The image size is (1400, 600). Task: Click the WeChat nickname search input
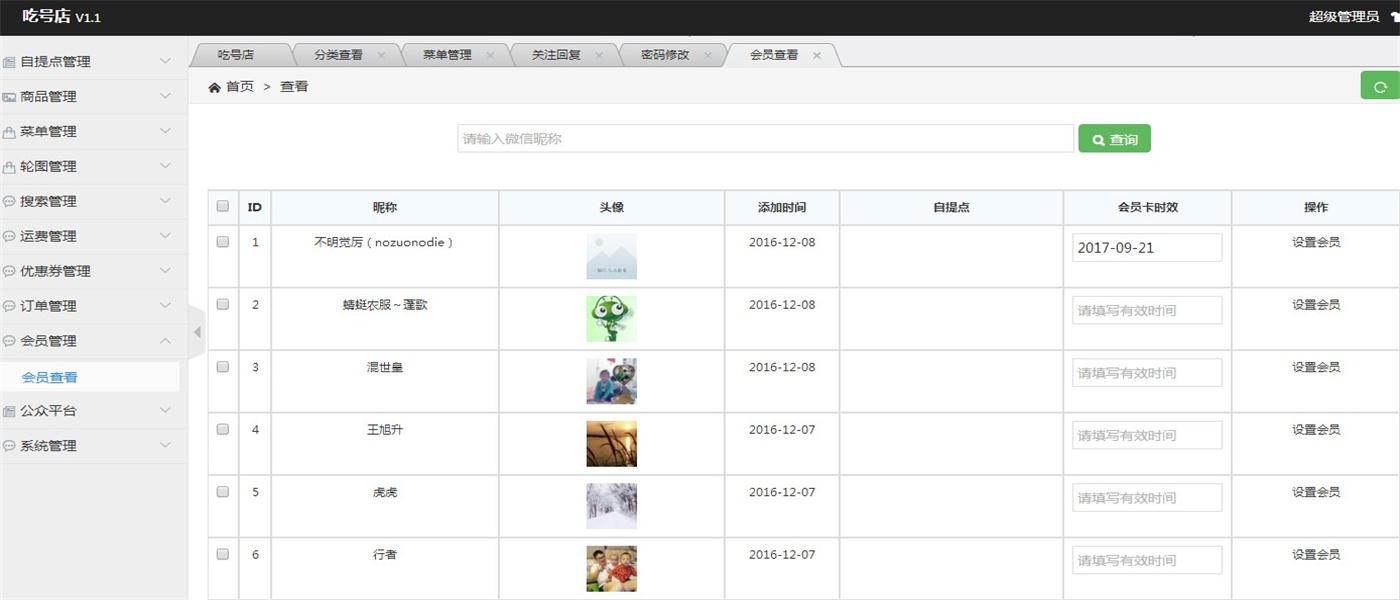click(765, 139)
